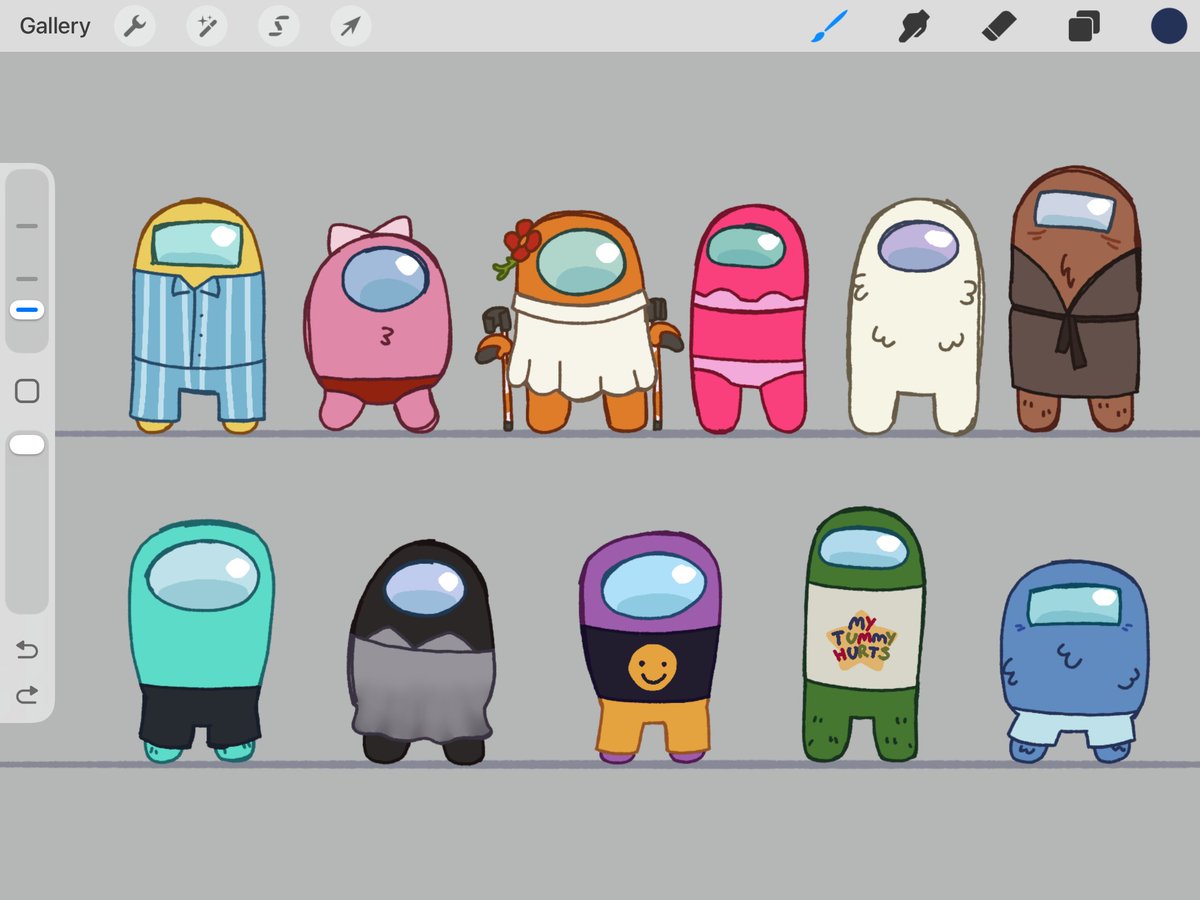
Task: Open the Actions wrench menu
Action: coord(135,26)
